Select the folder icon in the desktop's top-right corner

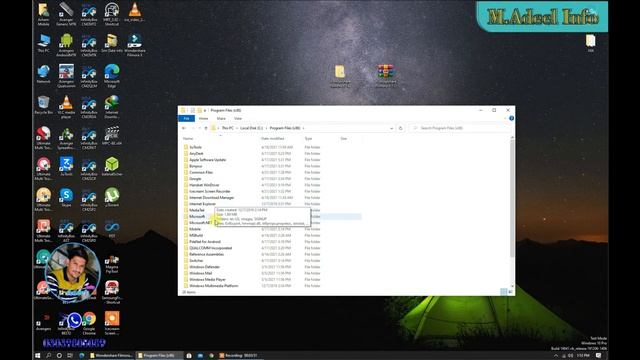(x=590, y=43)
